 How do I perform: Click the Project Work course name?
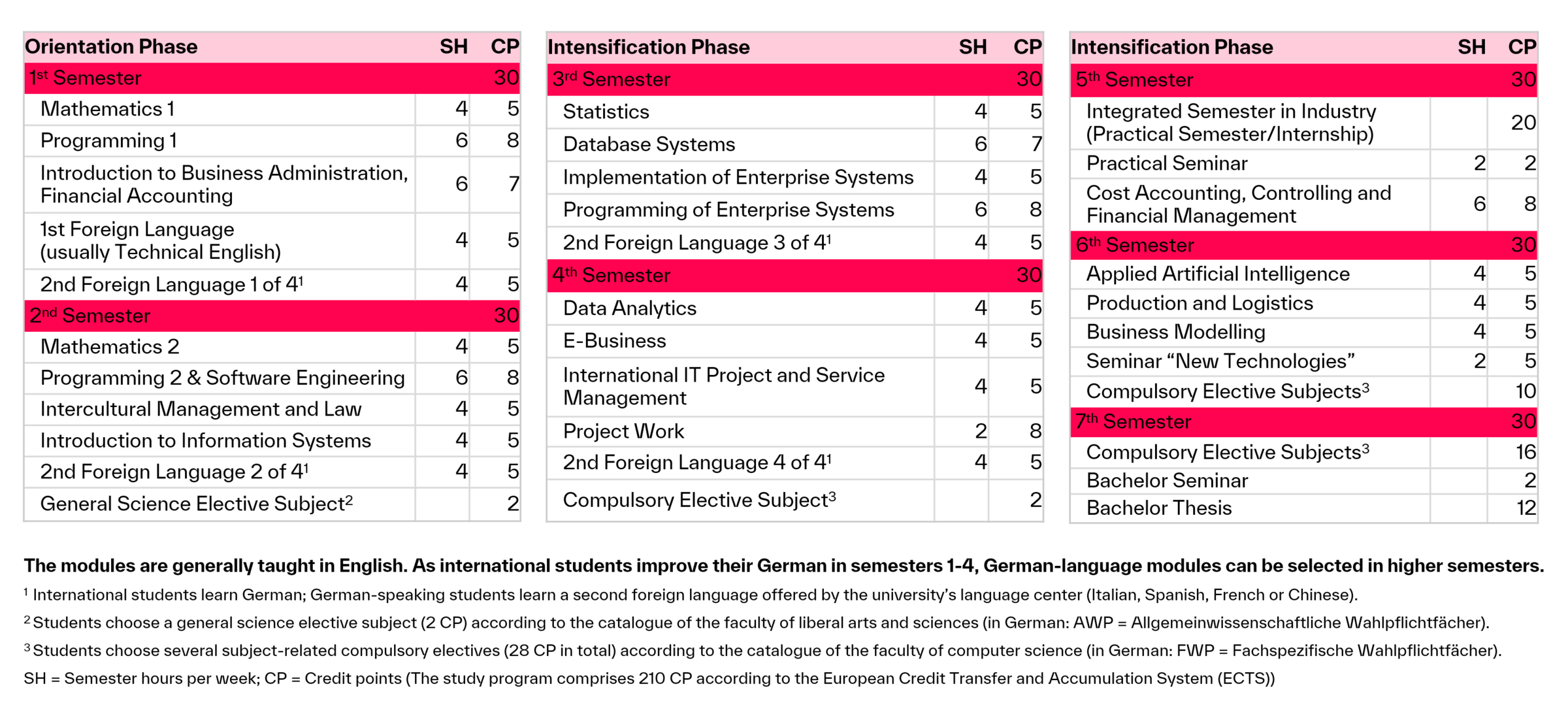pyautogui.click(x=623, y=431)
